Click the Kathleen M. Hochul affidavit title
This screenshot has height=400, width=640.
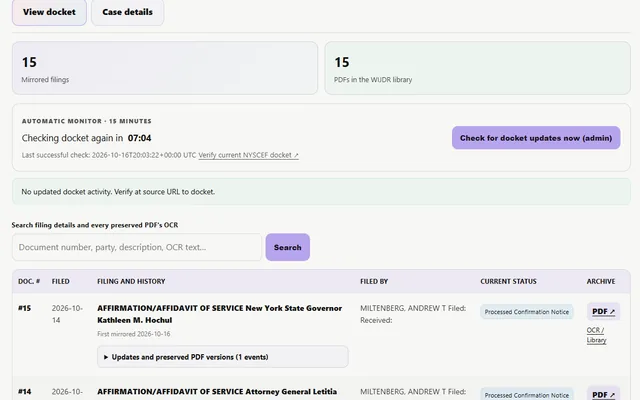[220, 314]
